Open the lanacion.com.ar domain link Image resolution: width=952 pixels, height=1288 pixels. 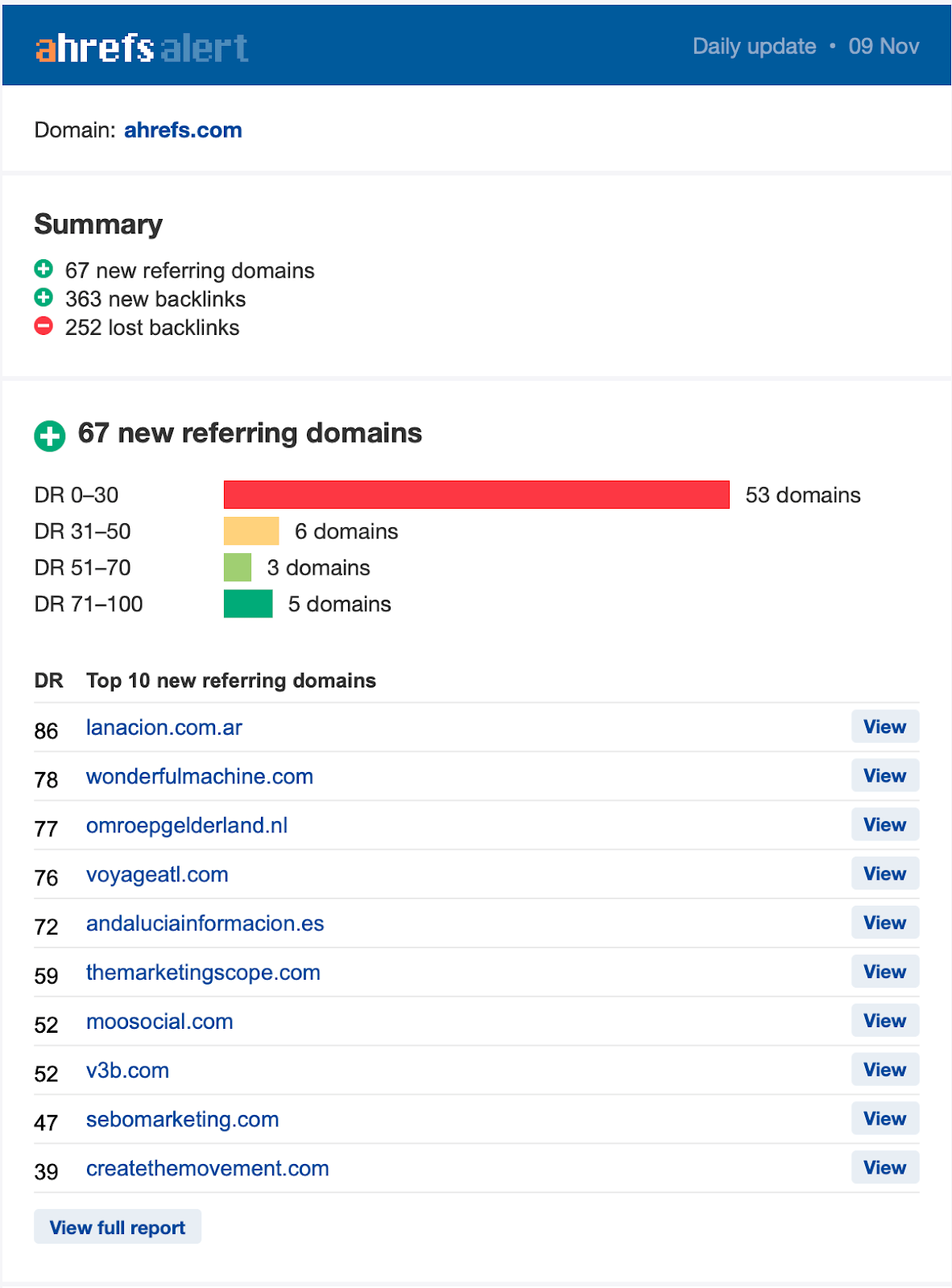point(164,728)
